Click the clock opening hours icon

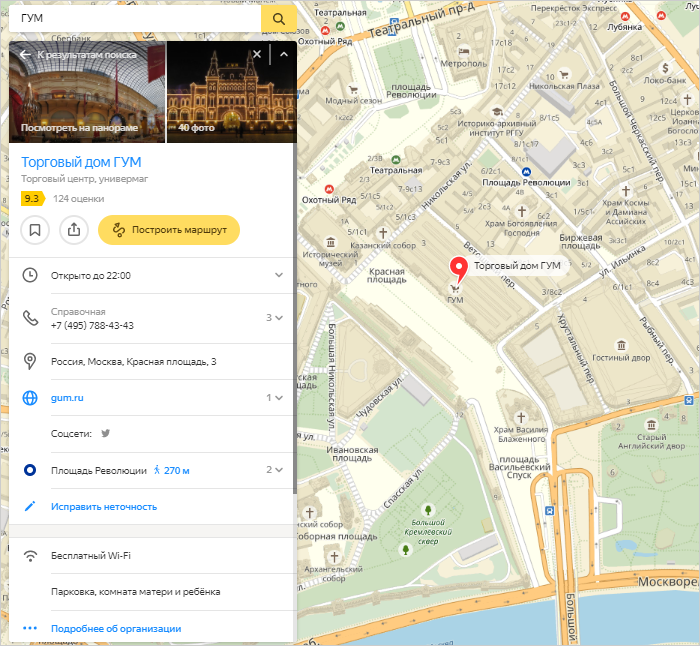click(x=30, y=275)
